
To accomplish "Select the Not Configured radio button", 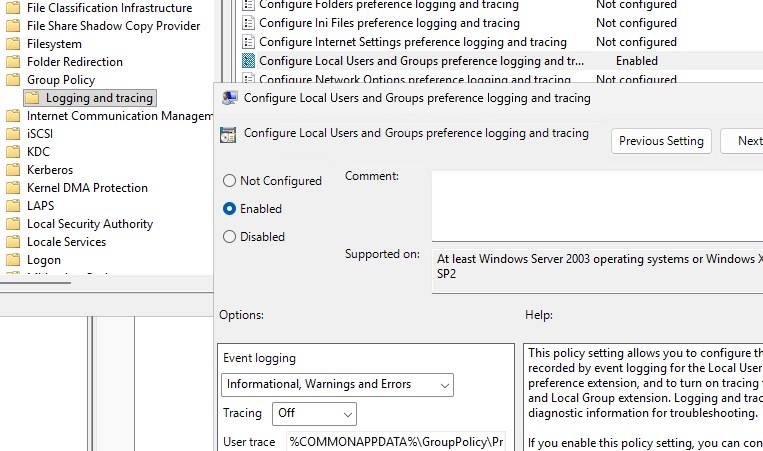I will coord(230,181).
